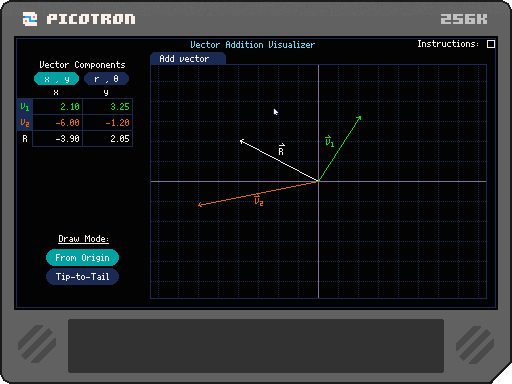Click the orange v2 vector arrowhead
Screen dimensions: 512x384
[x=200, y=204]
